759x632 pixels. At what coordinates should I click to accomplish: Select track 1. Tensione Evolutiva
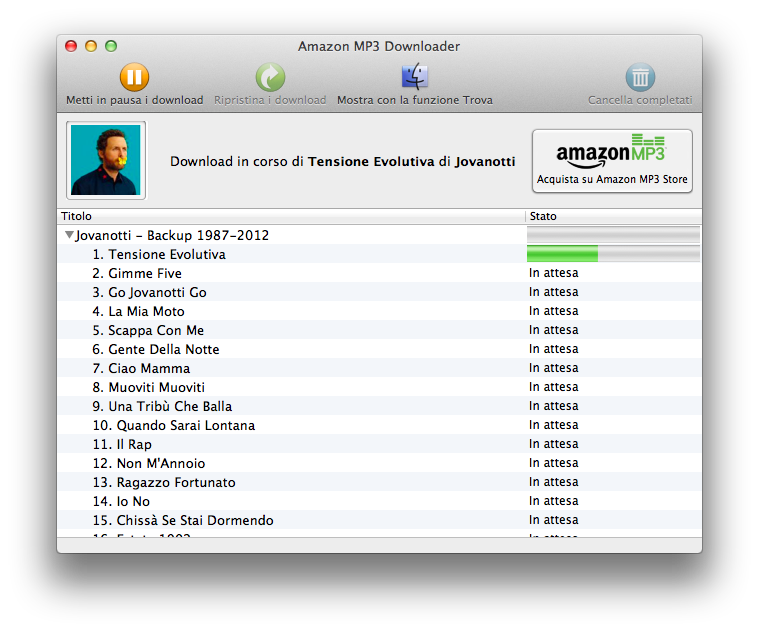[159, 255]
